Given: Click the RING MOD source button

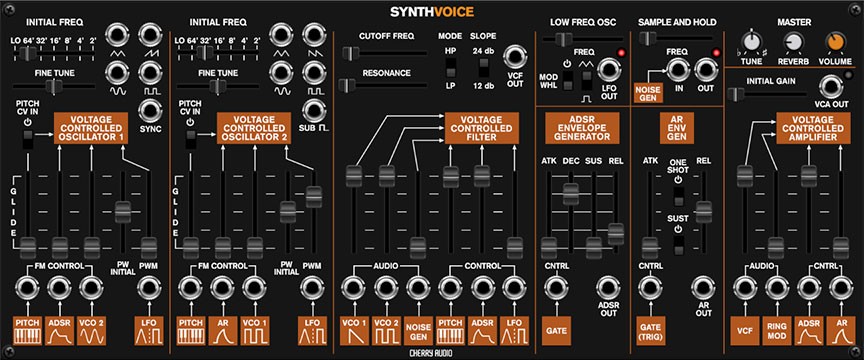Looking at the screenshot, I should [776, 331].
